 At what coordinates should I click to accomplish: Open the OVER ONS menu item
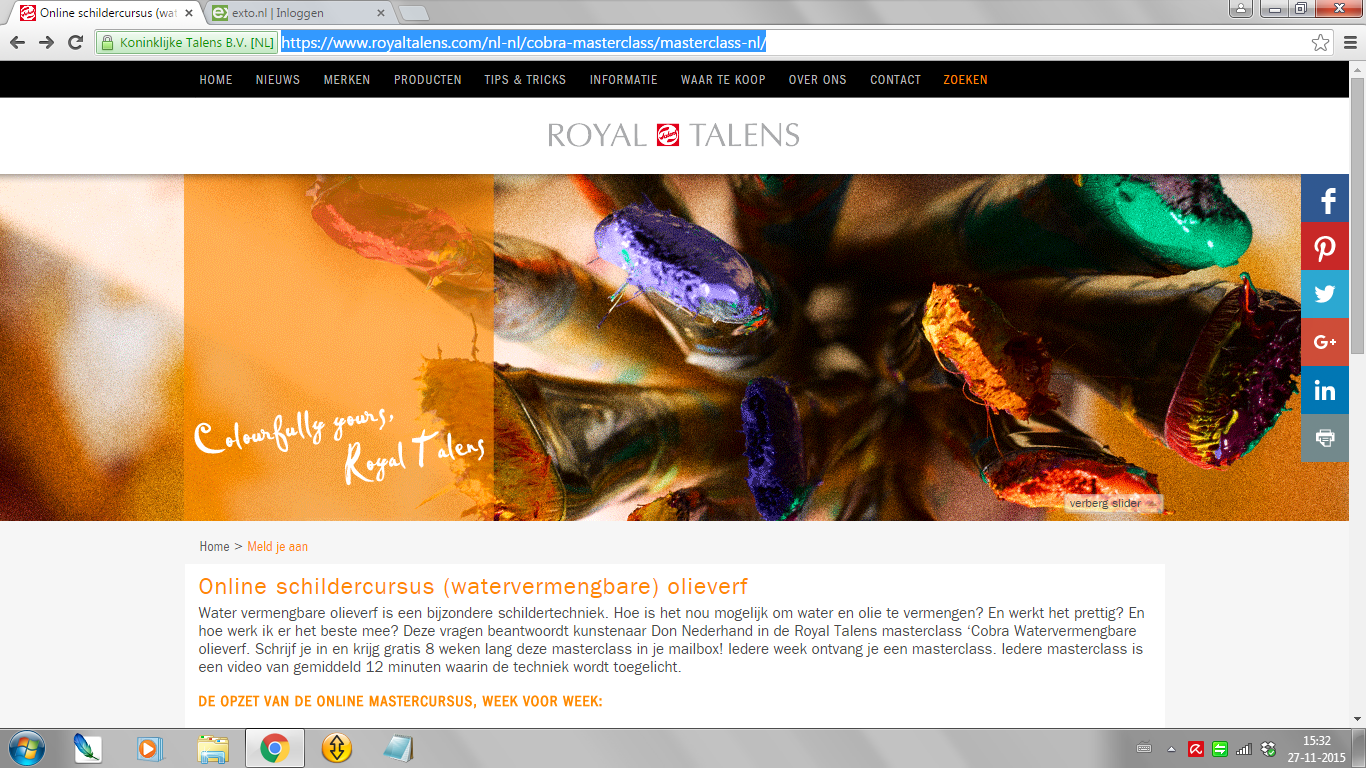point(818,80)
